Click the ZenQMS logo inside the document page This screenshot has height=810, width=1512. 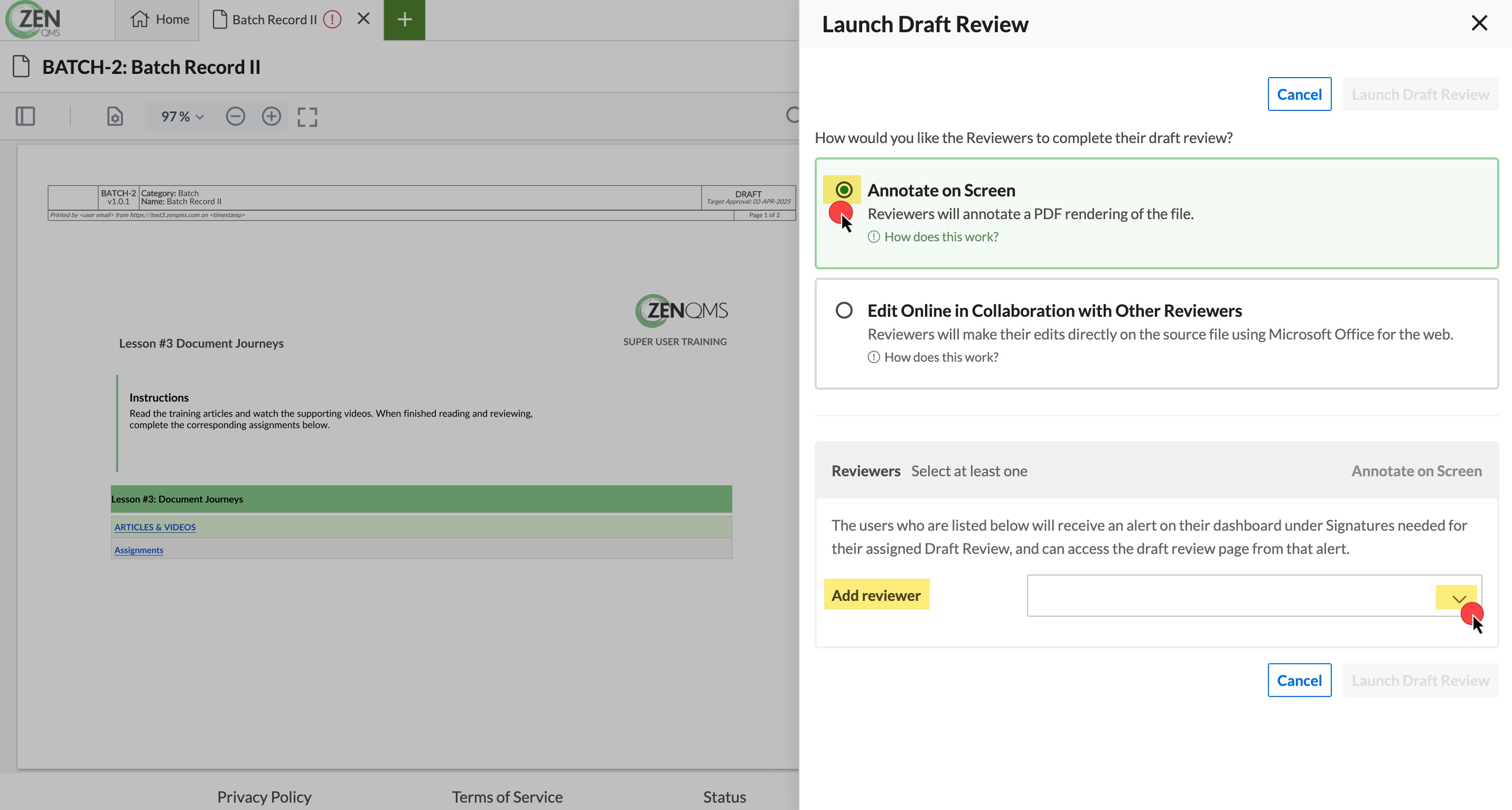click(x=681, y=310)
